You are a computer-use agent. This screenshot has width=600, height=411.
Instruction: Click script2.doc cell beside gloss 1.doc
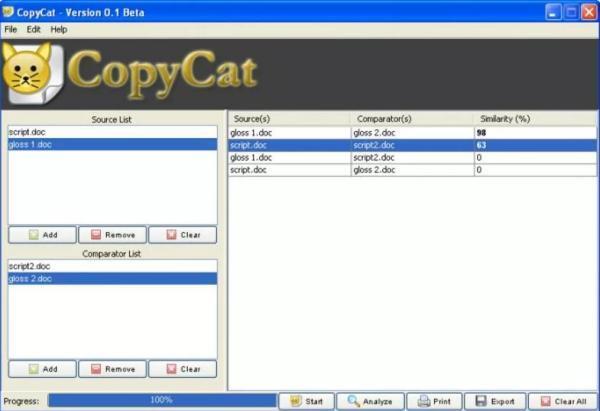pos(412,157)
